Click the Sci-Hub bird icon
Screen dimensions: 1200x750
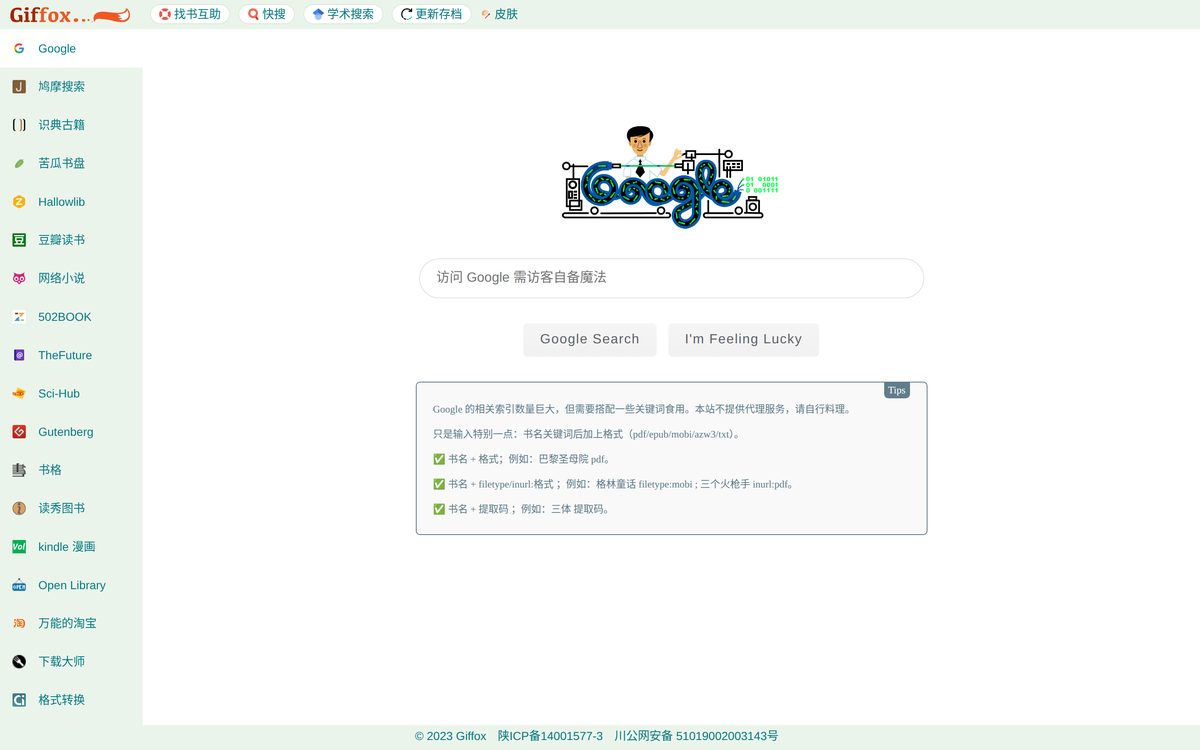[19, 393]
